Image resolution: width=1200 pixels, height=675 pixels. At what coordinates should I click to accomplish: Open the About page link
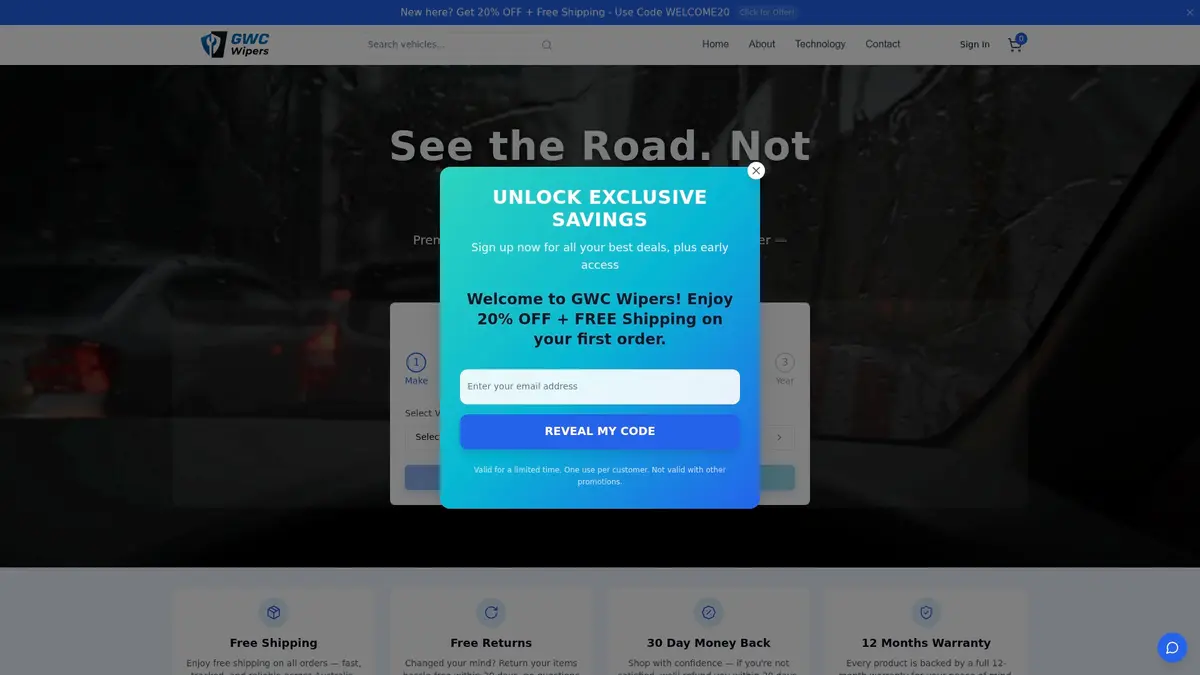[x=762, y=44]
